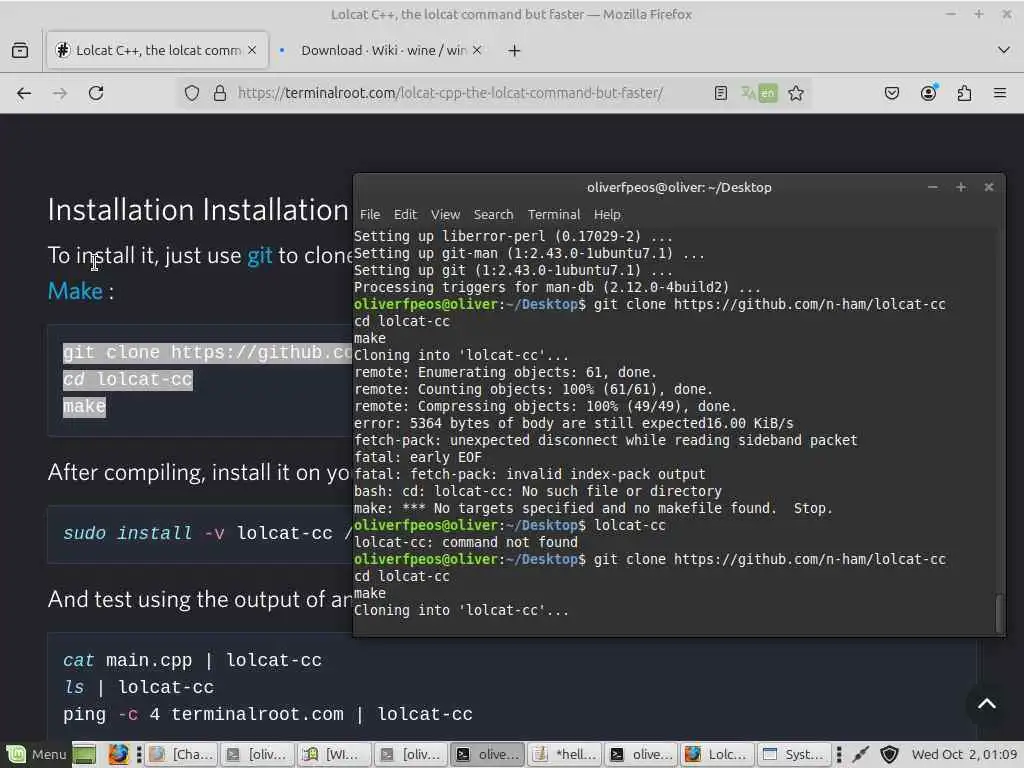The width and height of the screenshot is (1024, 768).
Task: Launch Firefox from the panel launcher
Action: (118, 754)
